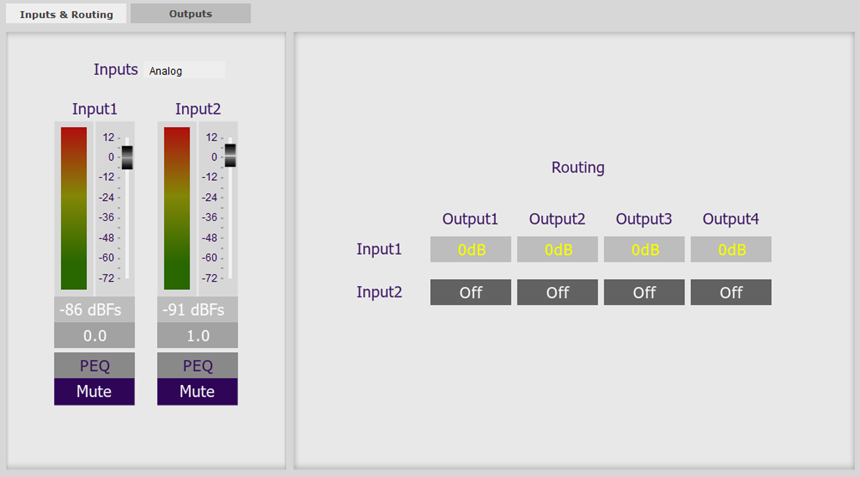860x477 pixels.
Task: Open the Input1 PEQ settings
Action: point(94,366)
